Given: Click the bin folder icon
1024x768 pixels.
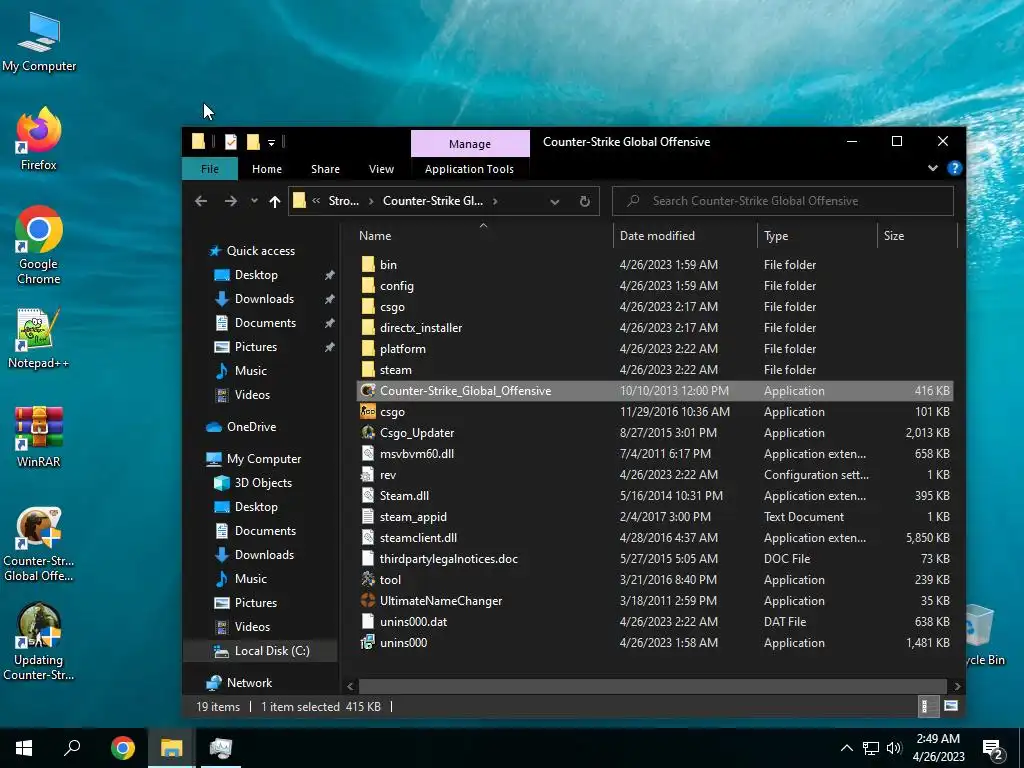Looking at the screenshot, I should click(368, 264).
